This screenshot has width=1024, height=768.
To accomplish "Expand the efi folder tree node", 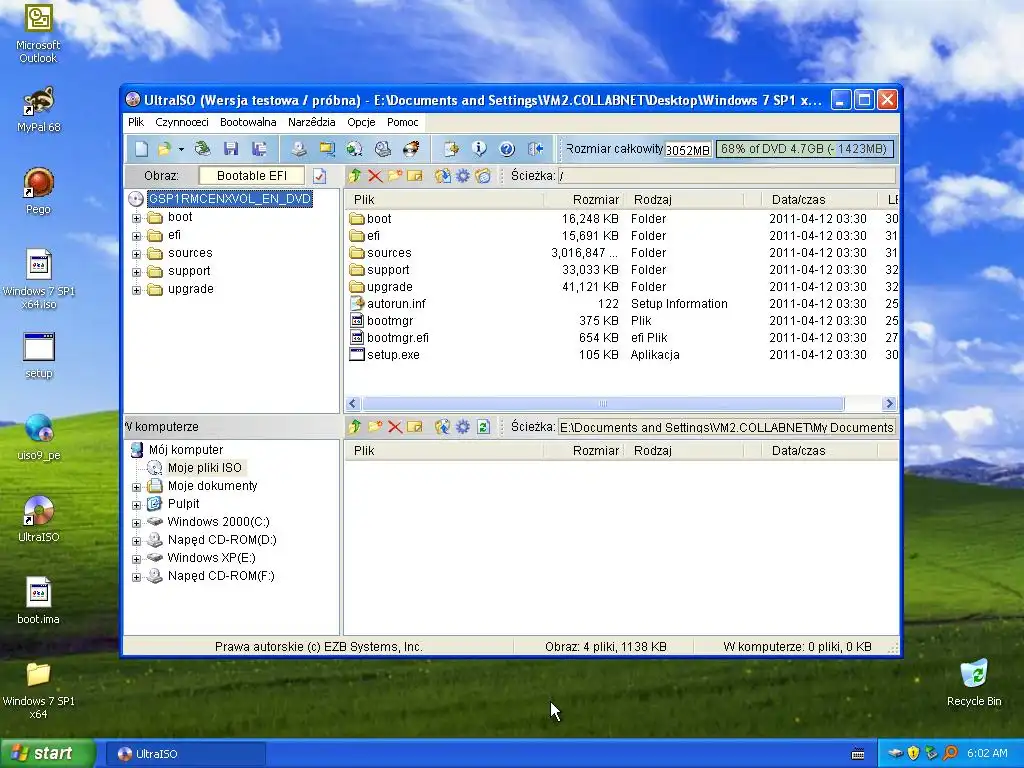I will 136,236.
